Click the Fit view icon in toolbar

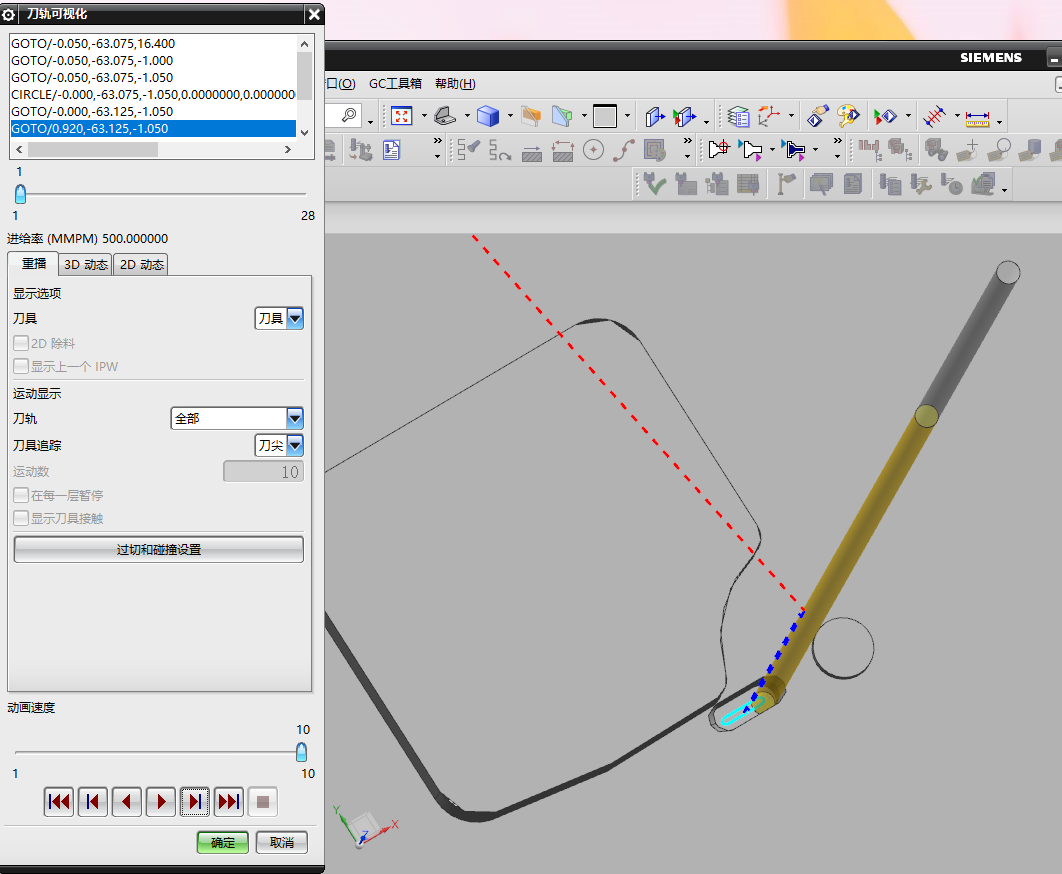click(x=402, y=116)
